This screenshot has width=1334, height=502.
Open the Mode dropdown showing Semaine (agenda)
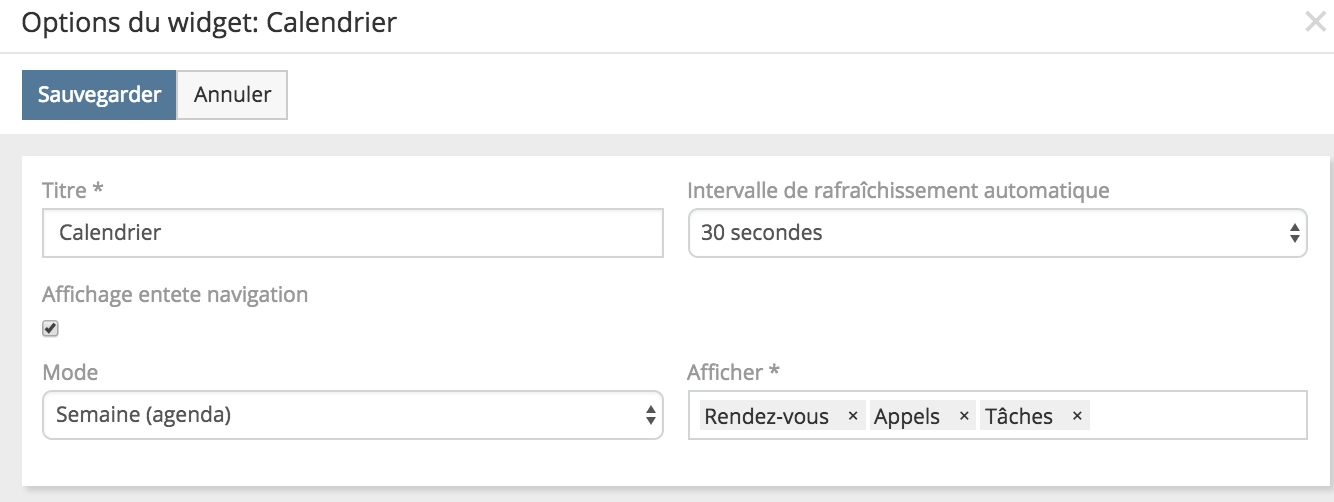point(340,415)
